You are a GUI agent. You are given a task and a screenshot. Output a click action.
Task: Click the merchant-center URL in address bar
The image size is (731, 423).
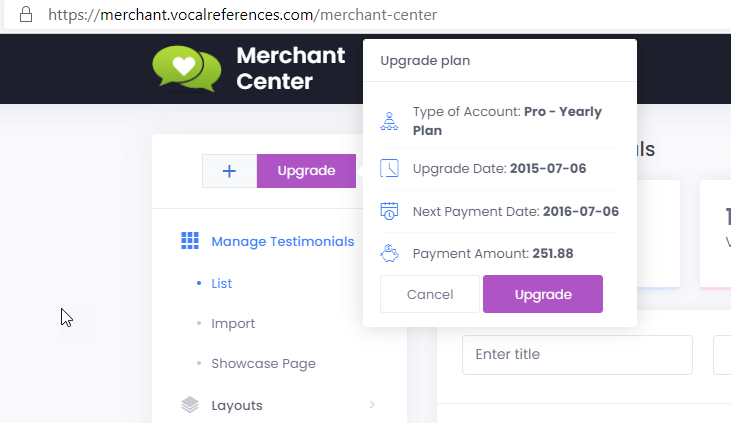coord(242,15)
